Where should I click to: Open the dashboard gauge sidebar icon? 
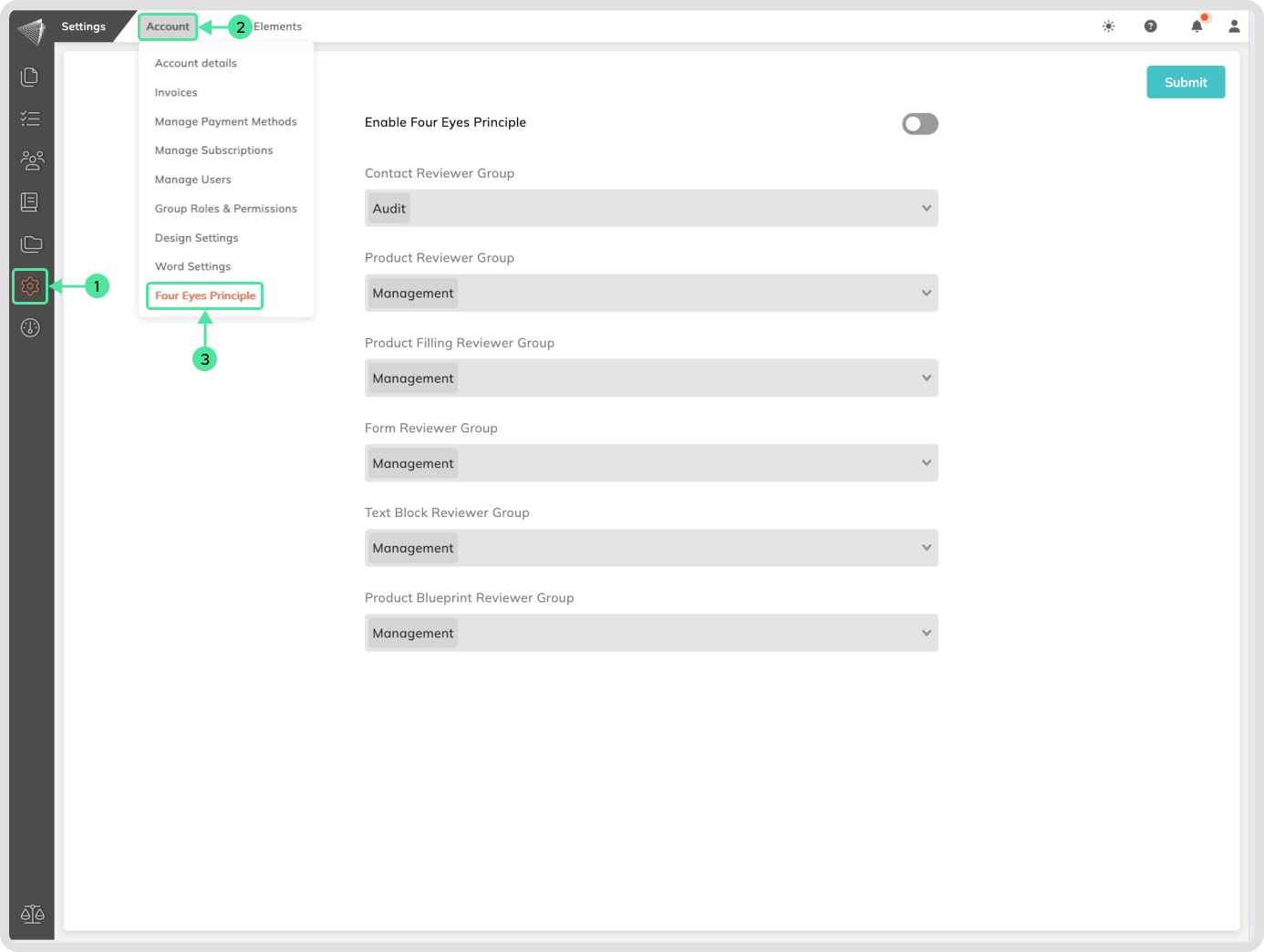click(30, 328)
